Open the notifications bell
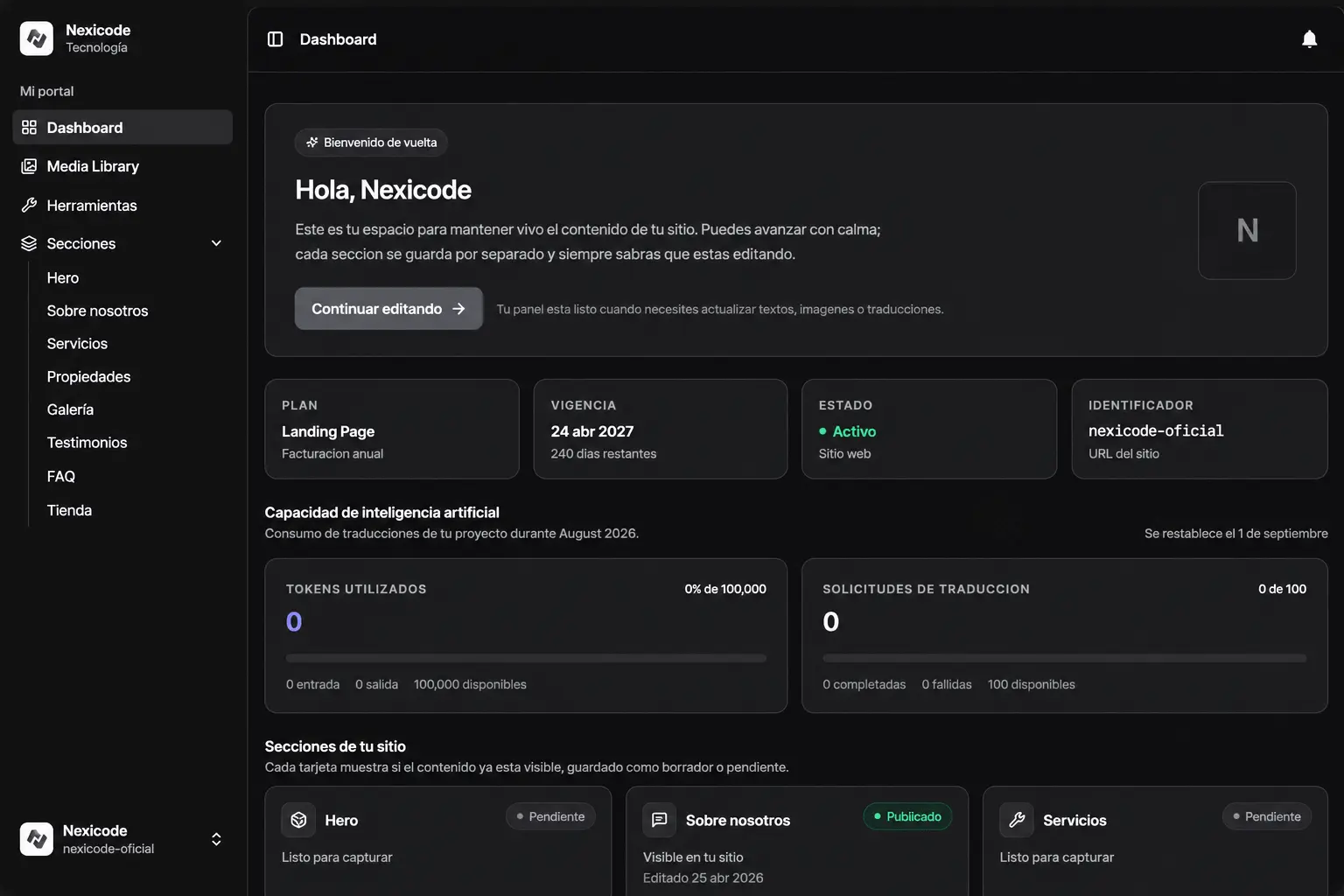1344x896 pixels. click(1309, 39)
